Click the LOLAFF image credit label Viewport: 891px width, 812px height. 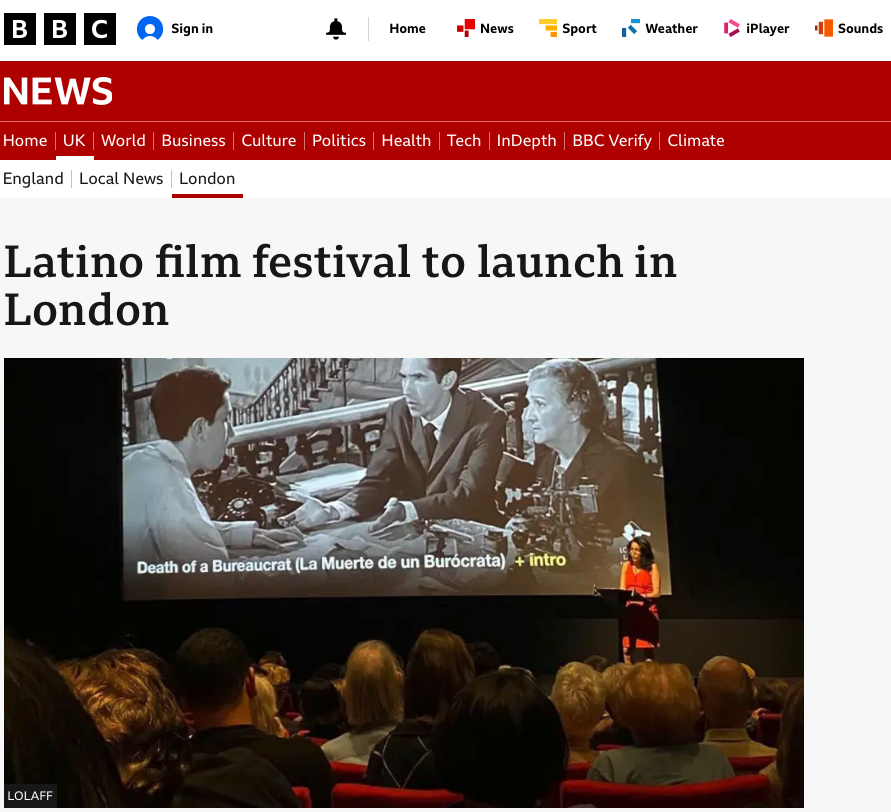pos(30,796)
